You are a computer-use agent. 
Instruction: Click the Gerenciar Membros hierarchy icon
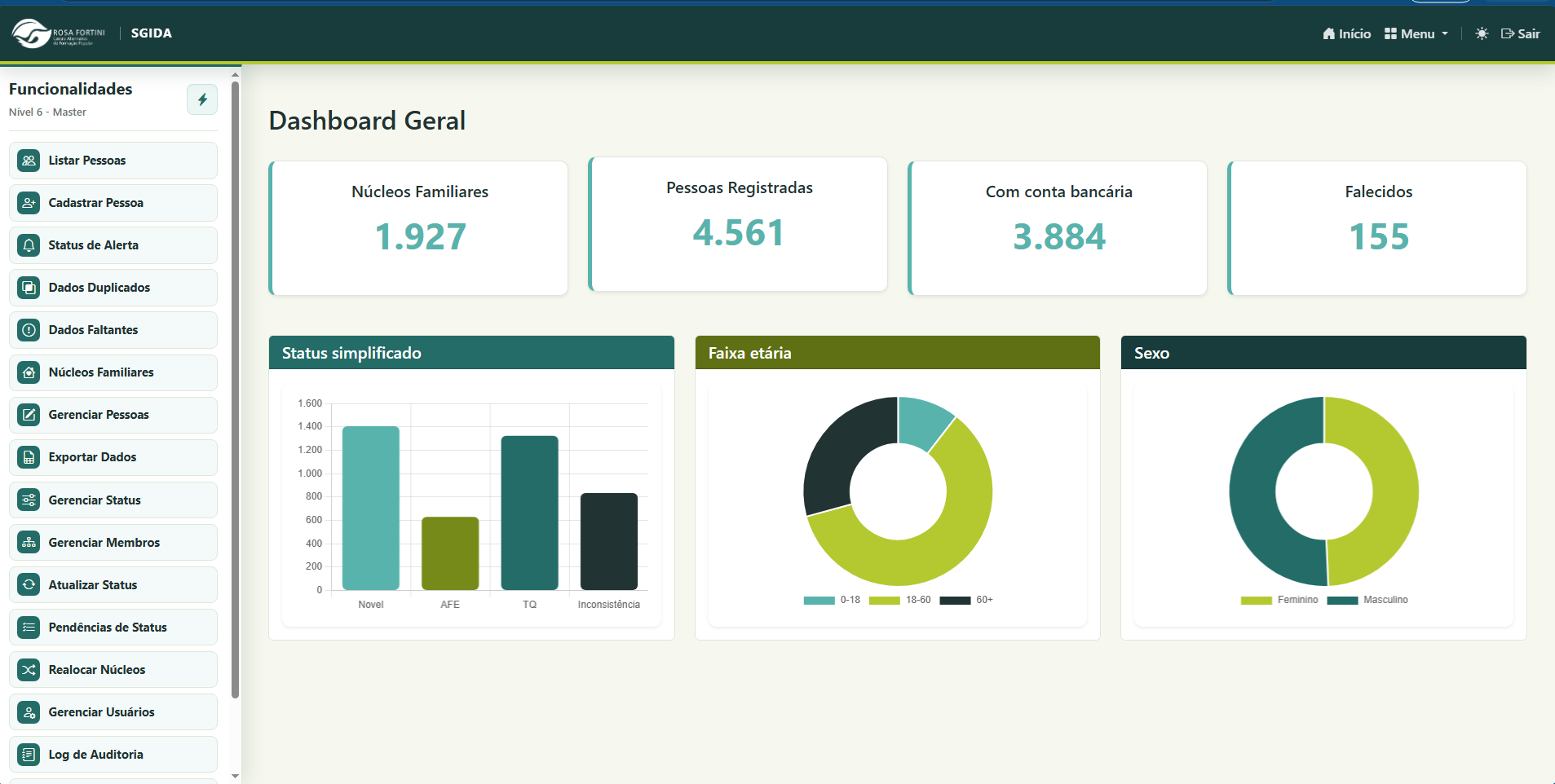click(x=29, y=543)
